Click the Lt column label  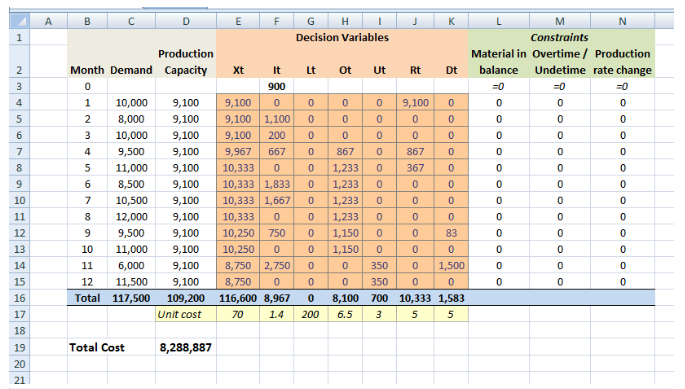click(x=311, y=70)
